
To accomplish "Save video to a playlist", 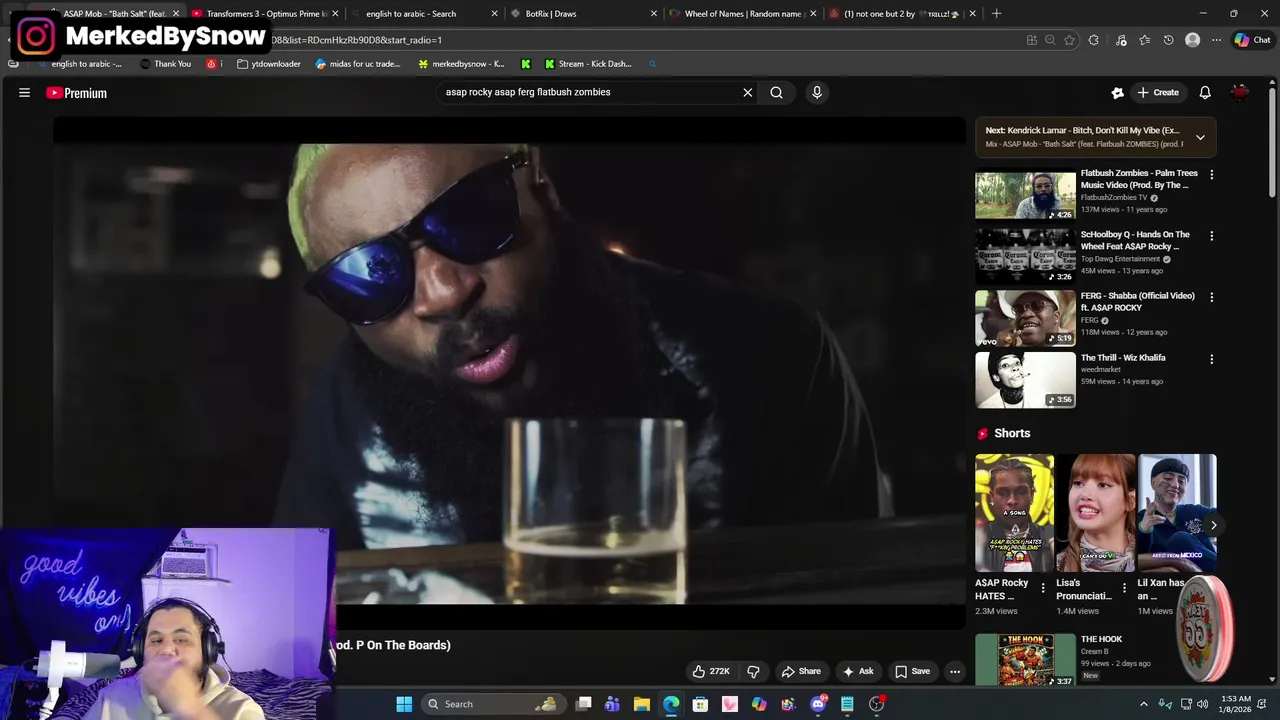I will (912, 671).
